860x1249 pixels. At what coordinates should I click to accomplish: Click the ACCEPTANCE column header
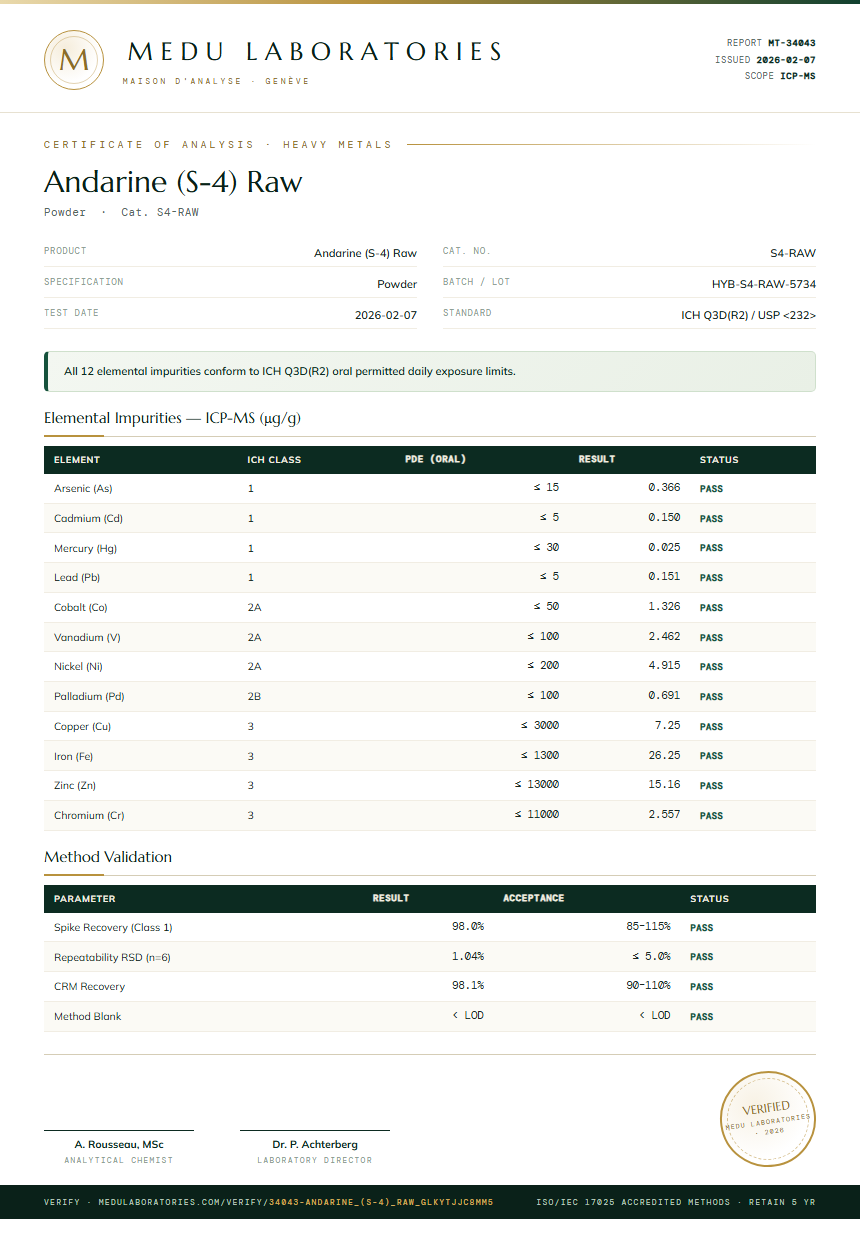[534, 898]
